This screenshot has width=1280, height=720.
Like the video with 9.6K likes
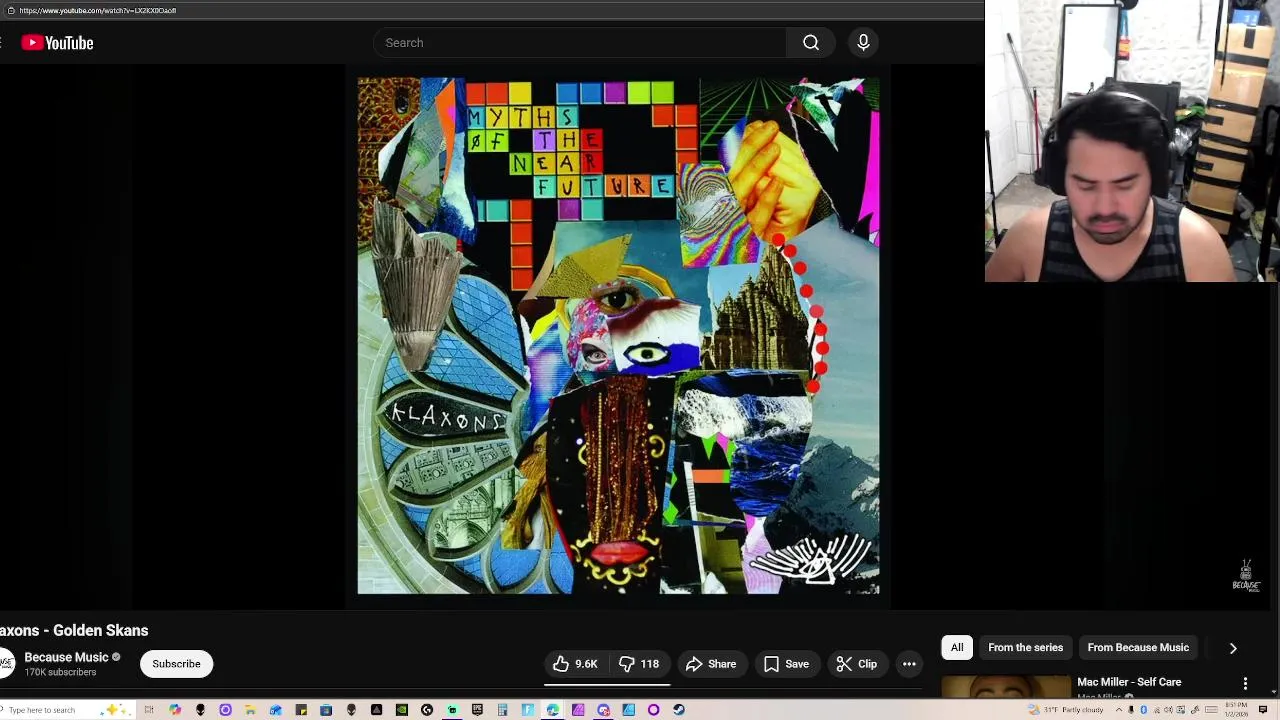(575, 664)
